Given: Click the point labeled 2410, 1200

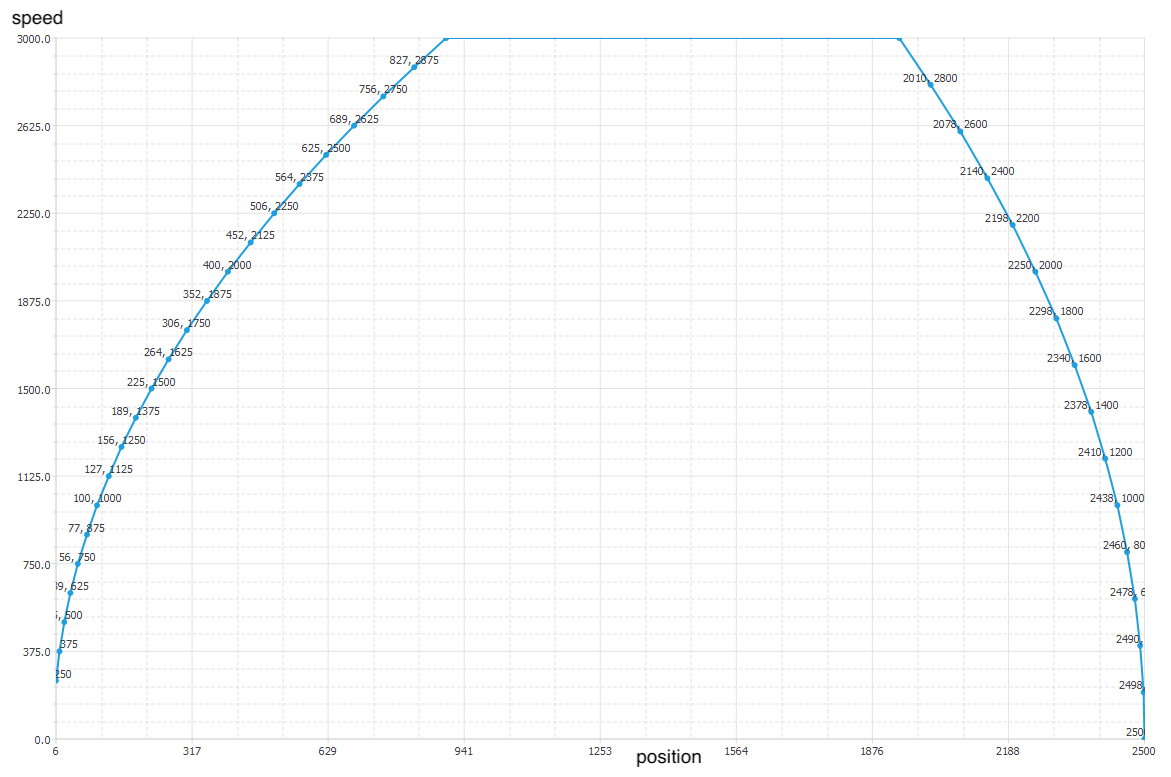Looking at the screenshot, I should coord(1105,458).
